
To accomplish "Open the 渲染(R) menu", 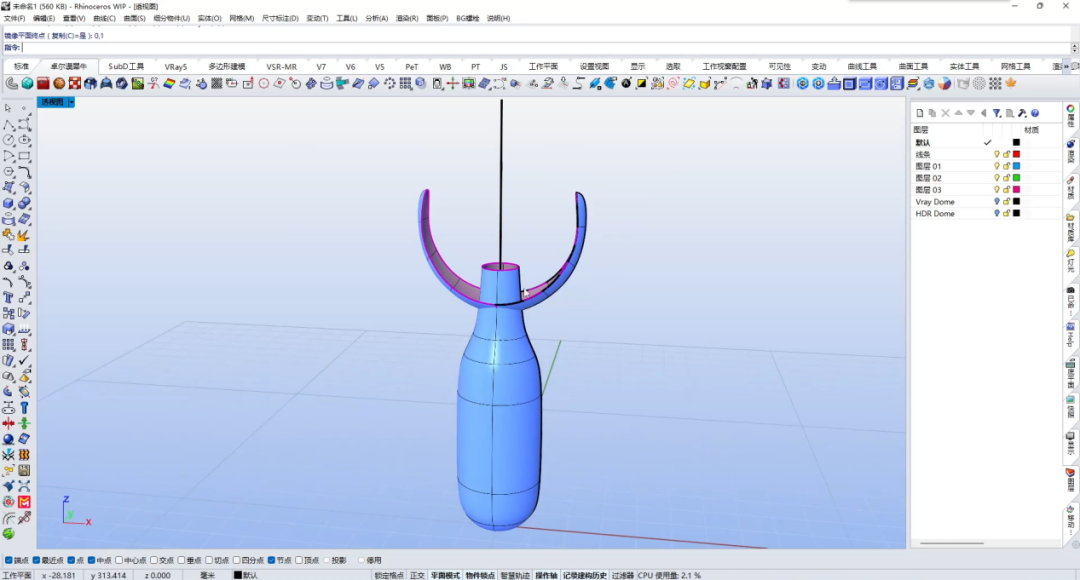I will point(406,19).
